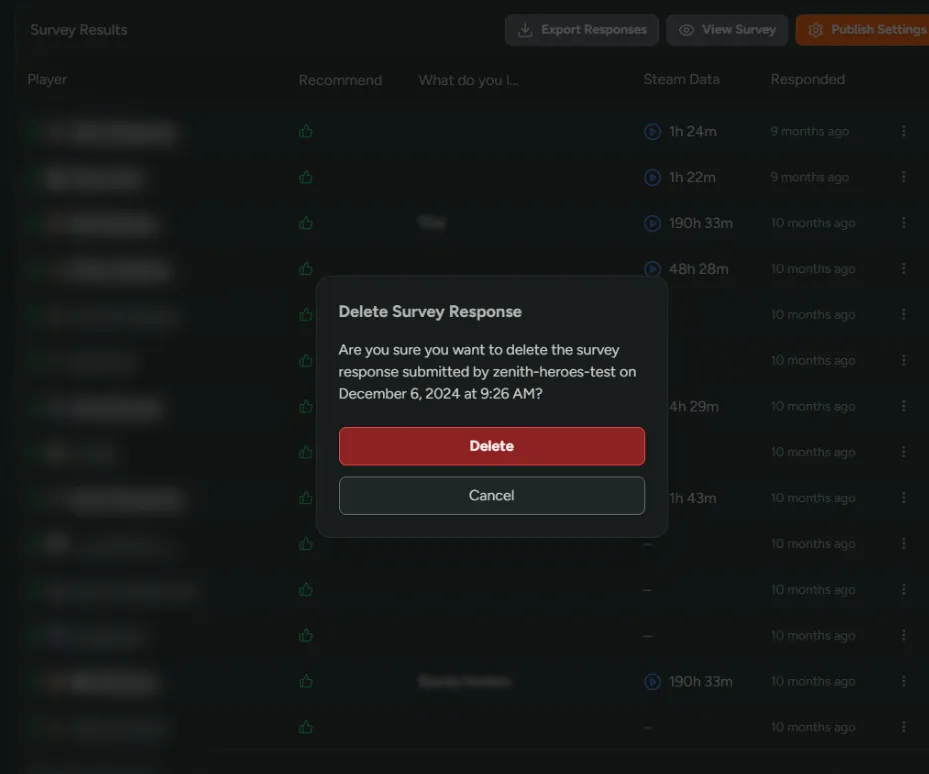Click the 1h 43m Steam playtime entry

coord(694,498)
